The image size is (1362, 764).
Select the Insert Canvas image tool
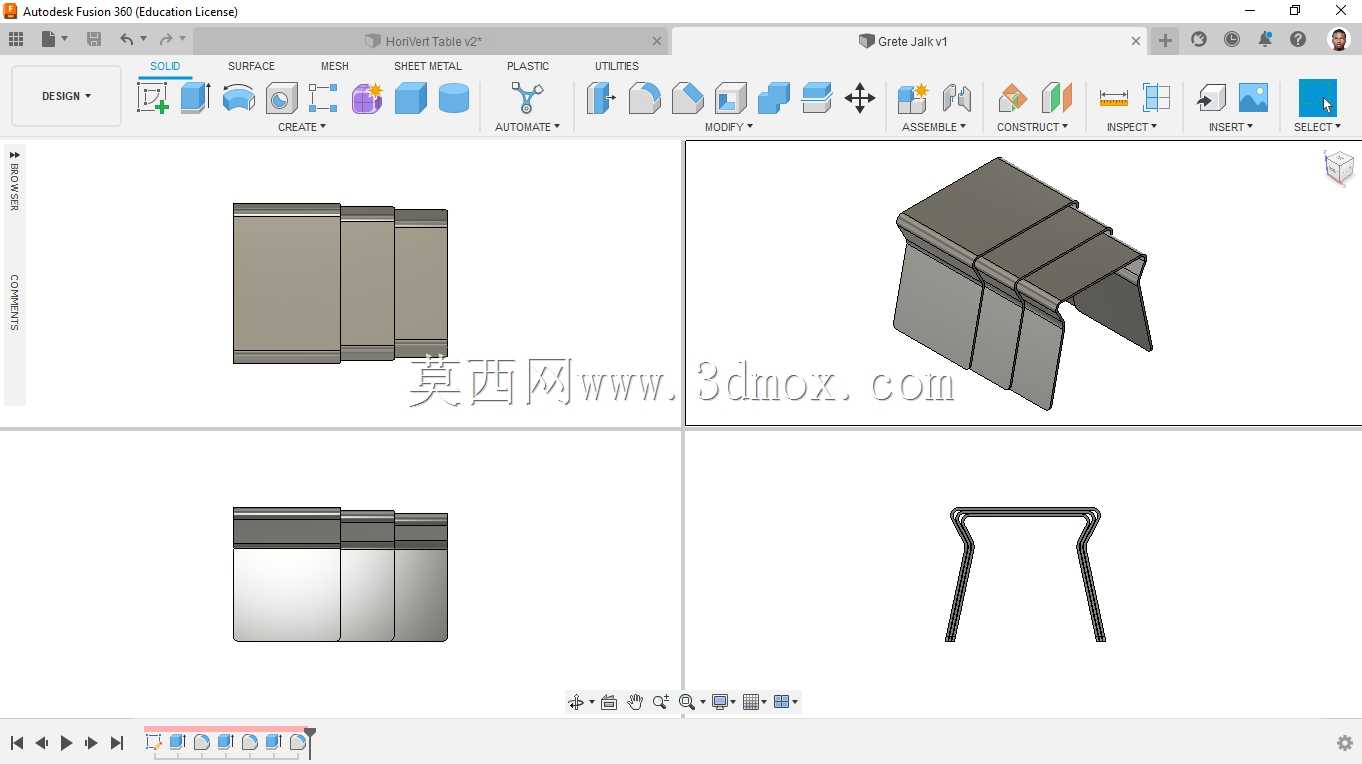tap(1253, 98)
